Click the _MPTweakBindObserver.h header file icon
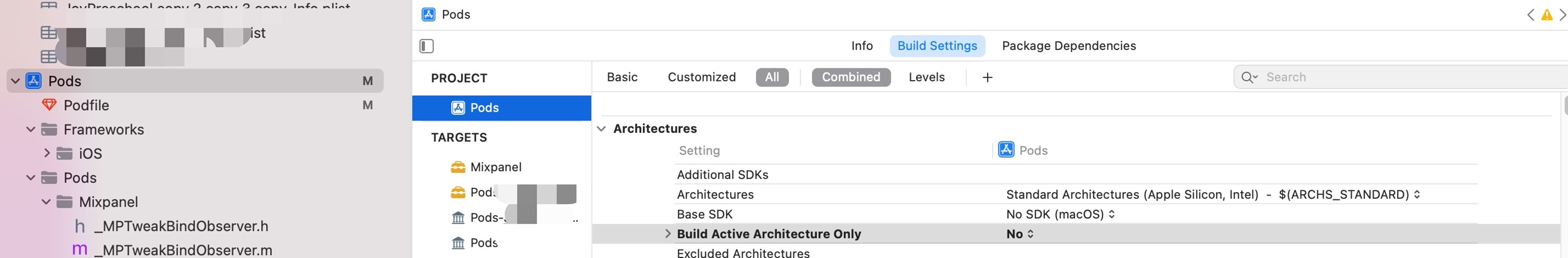 (80, 226)
